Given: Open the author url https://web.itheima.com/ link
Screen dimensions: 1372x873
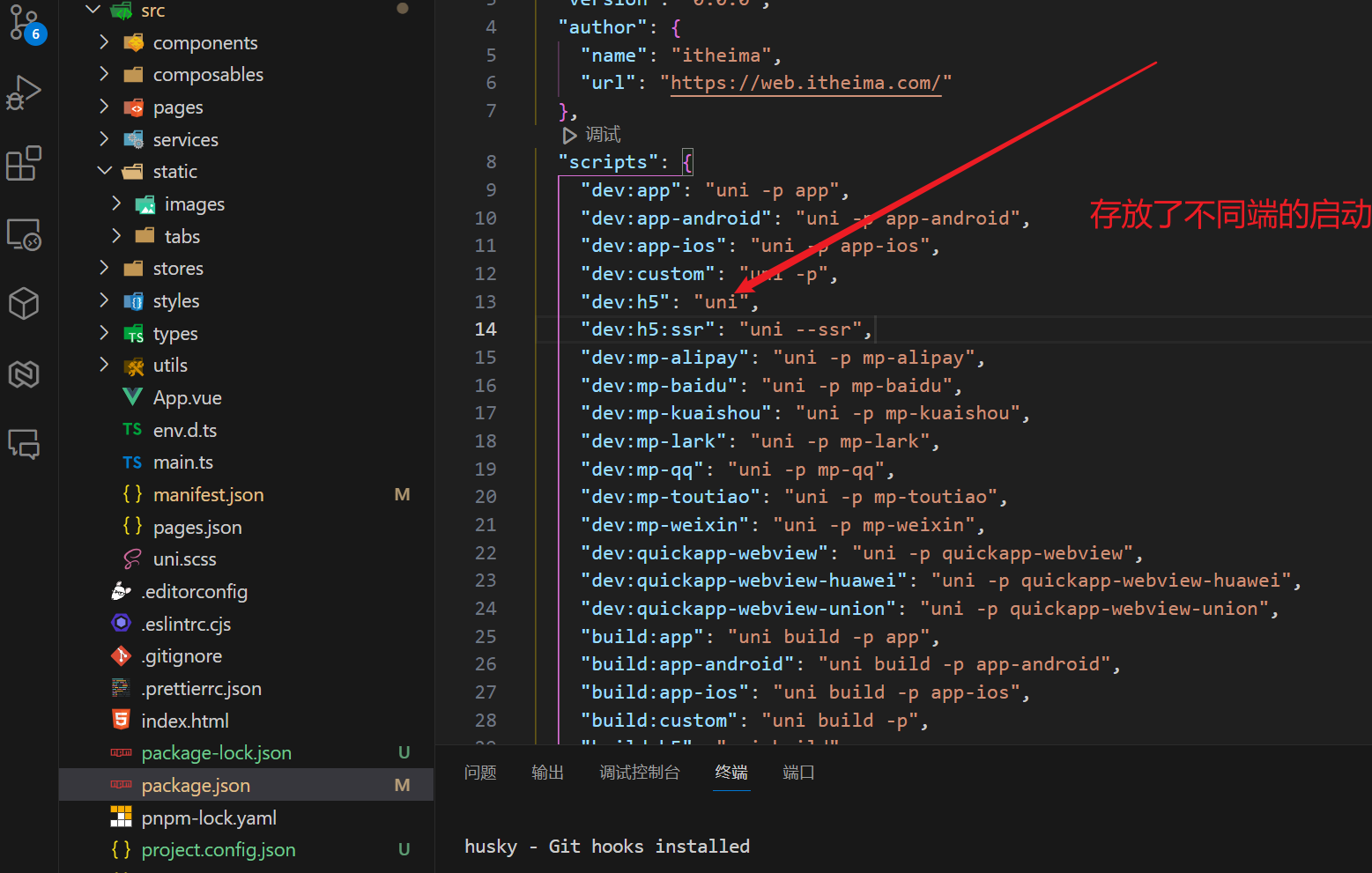Looking at the screenshot, I should click(x=805, y=83).
